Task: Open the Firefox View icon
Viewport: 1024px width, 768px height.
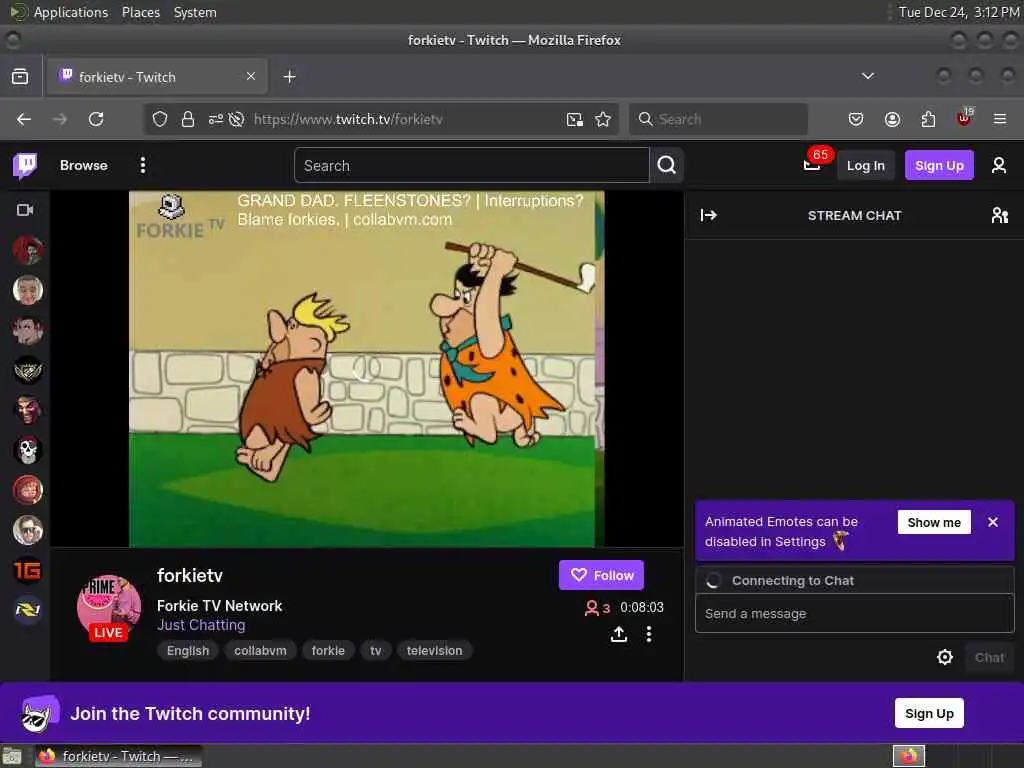Action: click(x=20, y=76)
